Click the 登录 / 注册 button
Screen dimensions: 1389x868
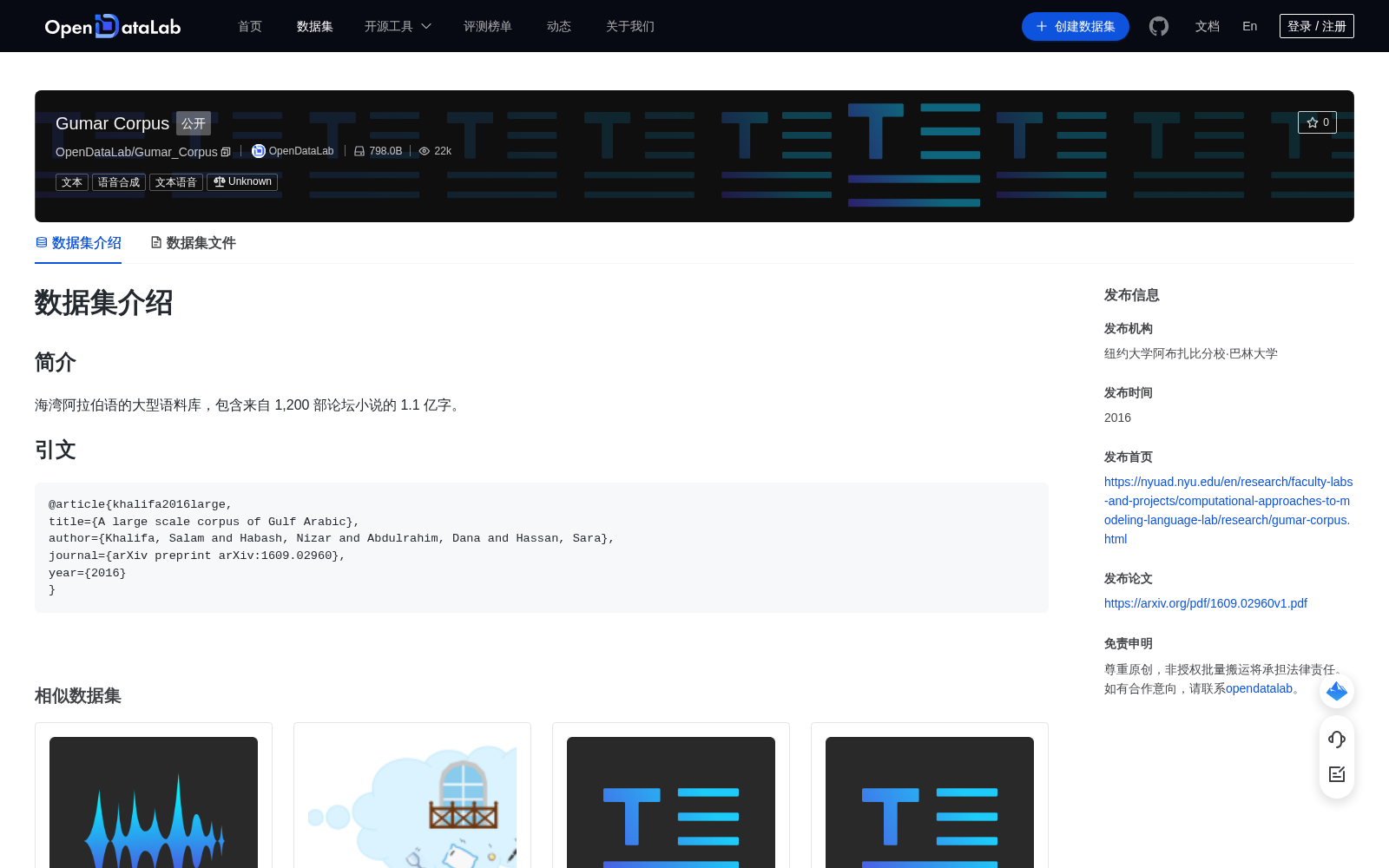(1317, 26)
